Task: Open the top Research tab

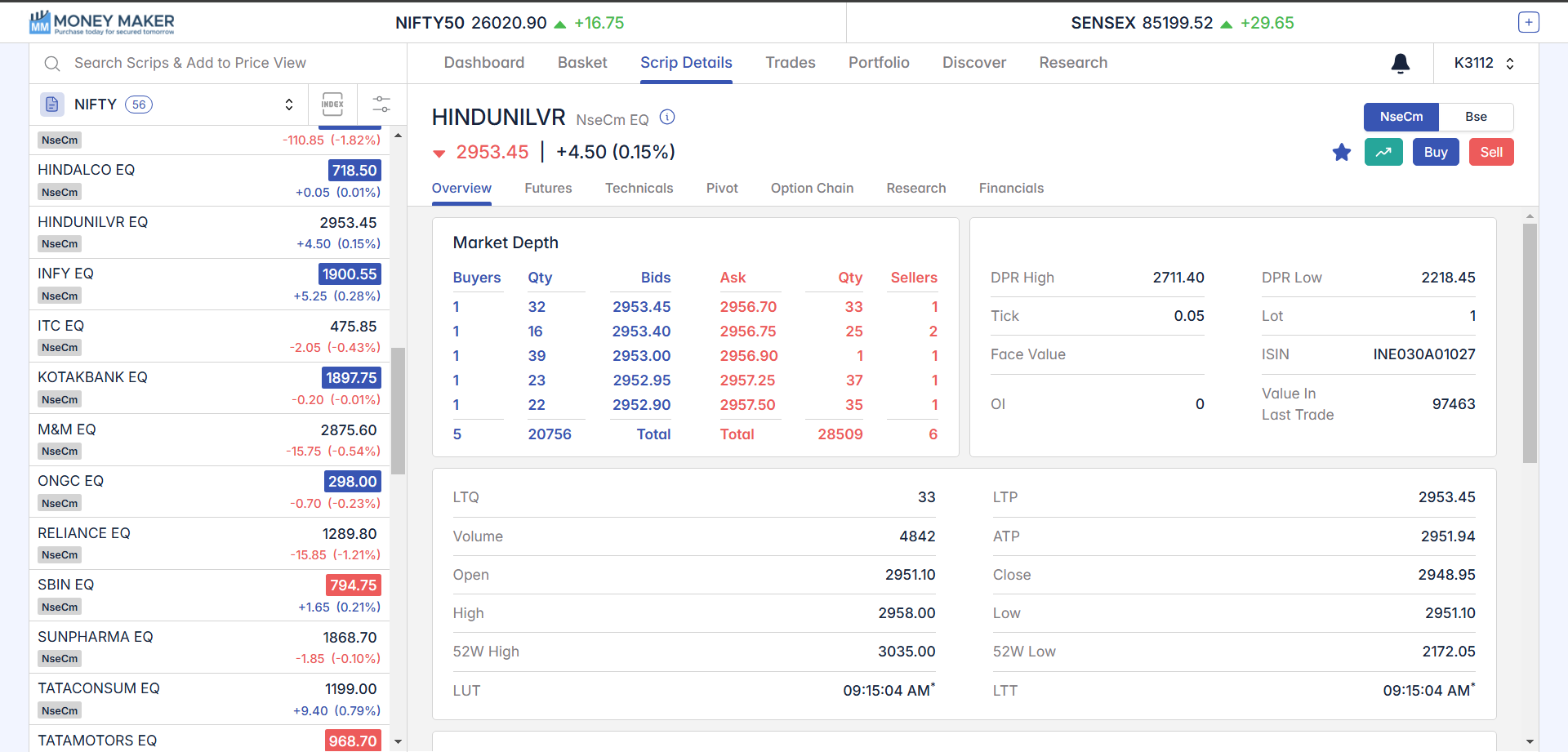Action: click(x=1073, y=63)
